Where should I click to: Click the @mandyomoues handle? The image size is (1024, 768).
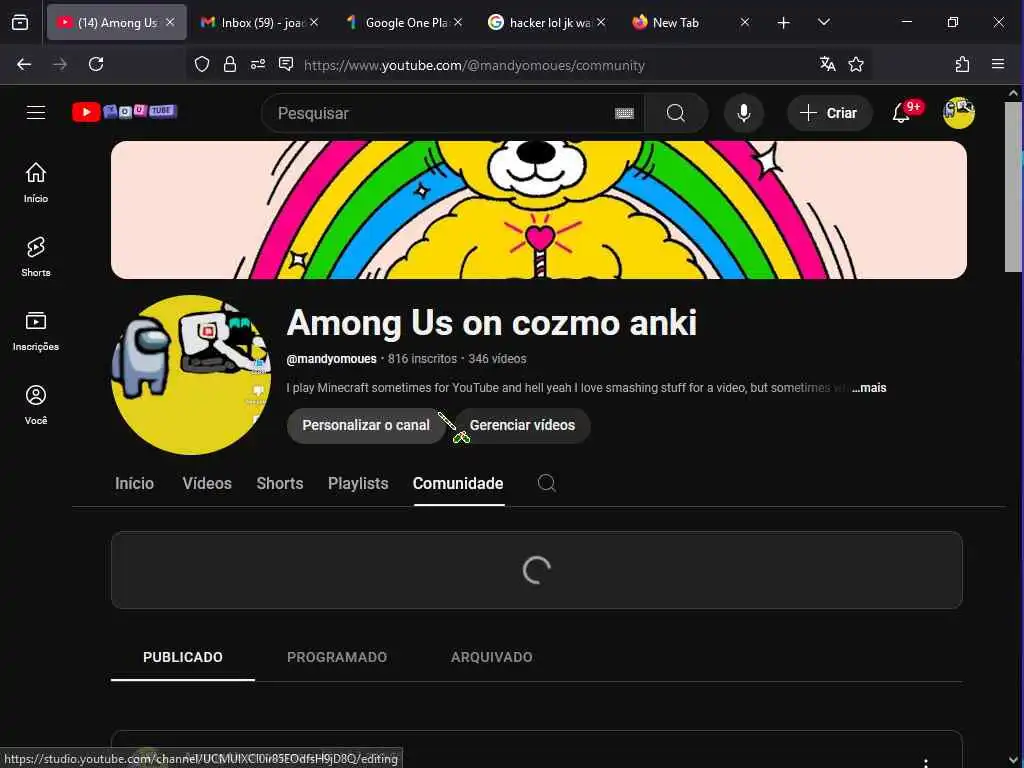332,359
